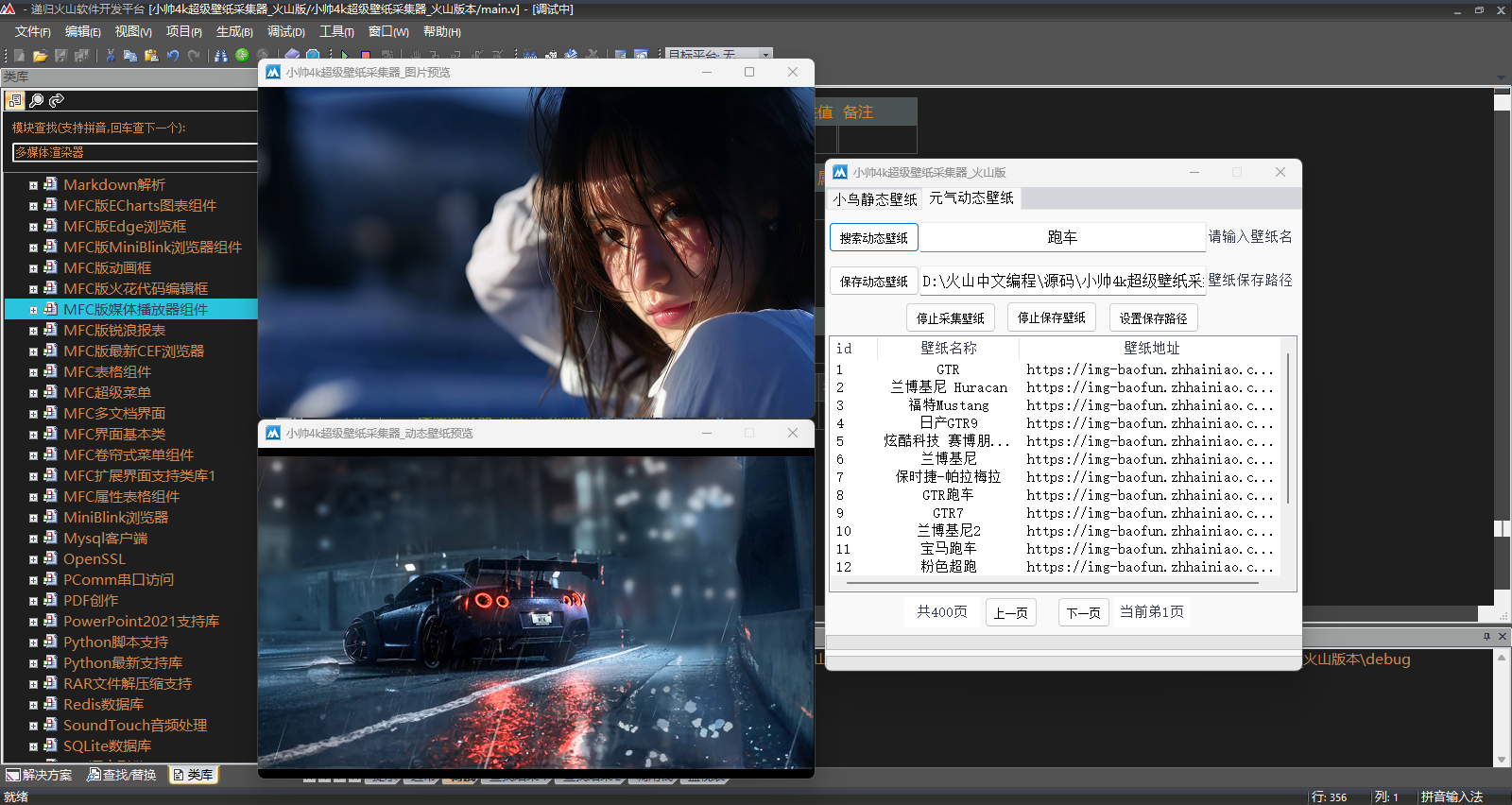The image size is (1512, 805).
Task: Click the binoculars Find toolbar icon
Action: tap(221, 56)
